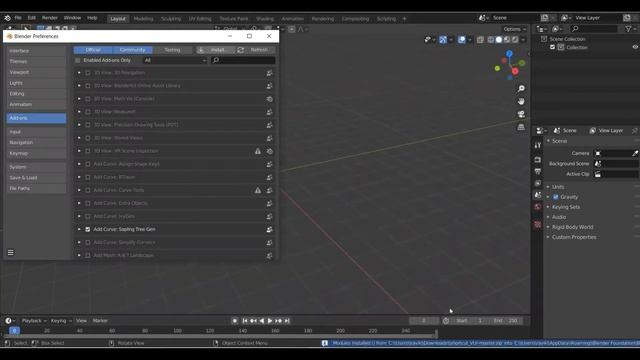This screenshot has width=640, height=360.
Task: Select rendered viewport shading
Action: point(515,40)
